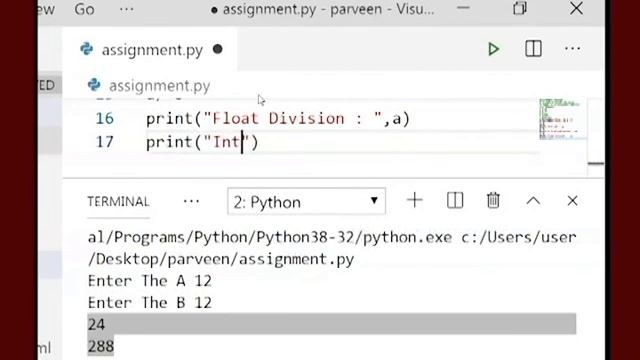Screen dimensions: 640x360
Task: Open terminal selector '2: Python' dropdown
Action: pos(306,201)
